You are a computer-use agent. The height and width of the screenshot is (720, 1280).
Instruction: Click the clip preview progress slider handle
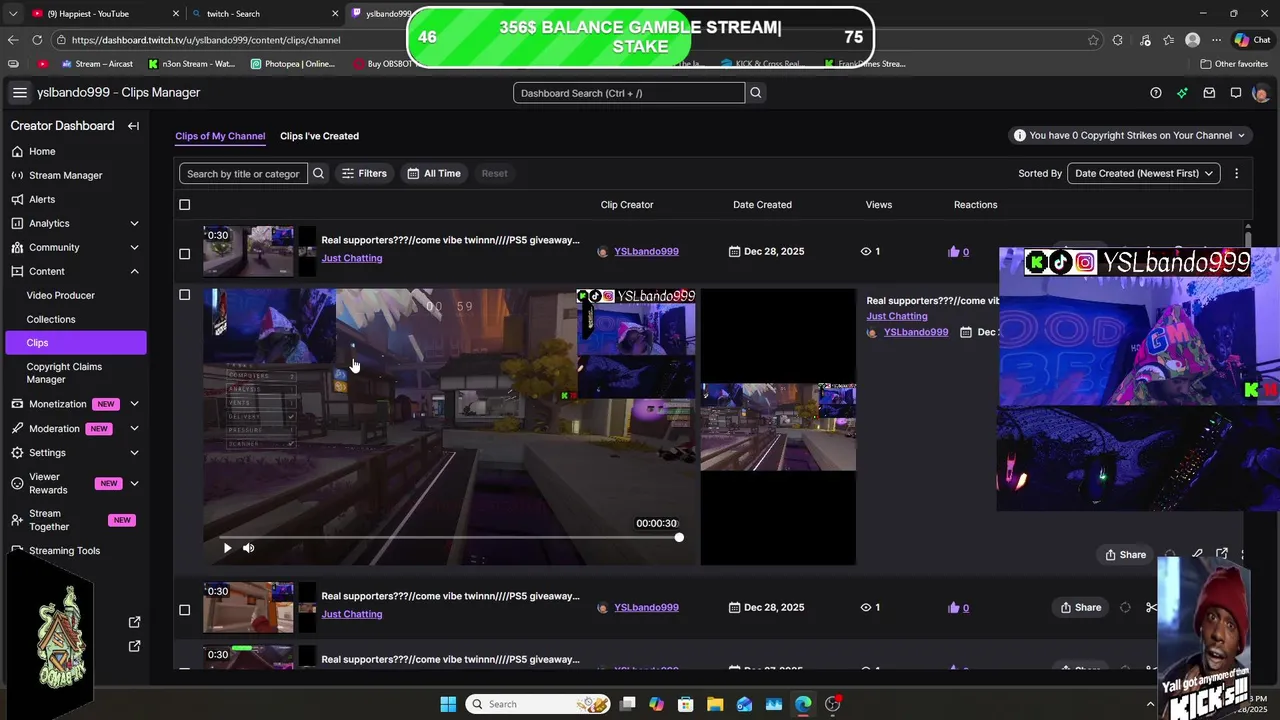(679, 537)
